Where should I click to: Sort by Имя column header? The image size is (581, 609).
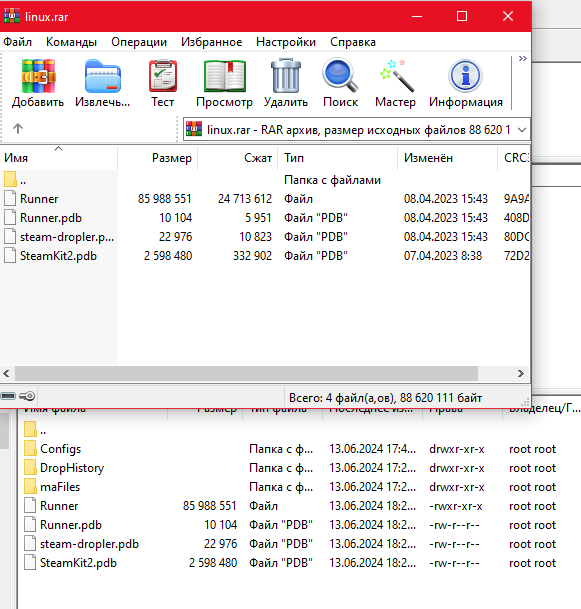point(58,158)
